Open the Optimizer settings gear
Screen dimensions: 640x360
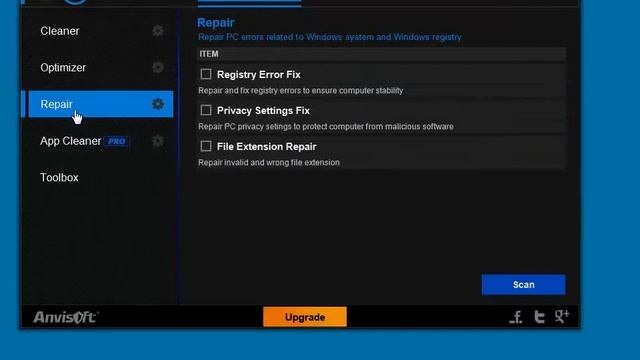[x=158, y=67]
